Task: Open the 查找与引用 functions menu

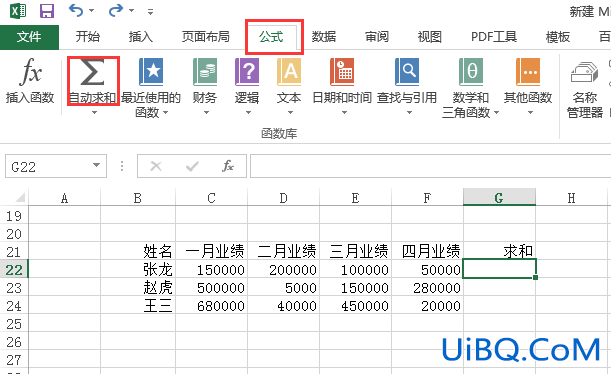Action: click(407, 86)
